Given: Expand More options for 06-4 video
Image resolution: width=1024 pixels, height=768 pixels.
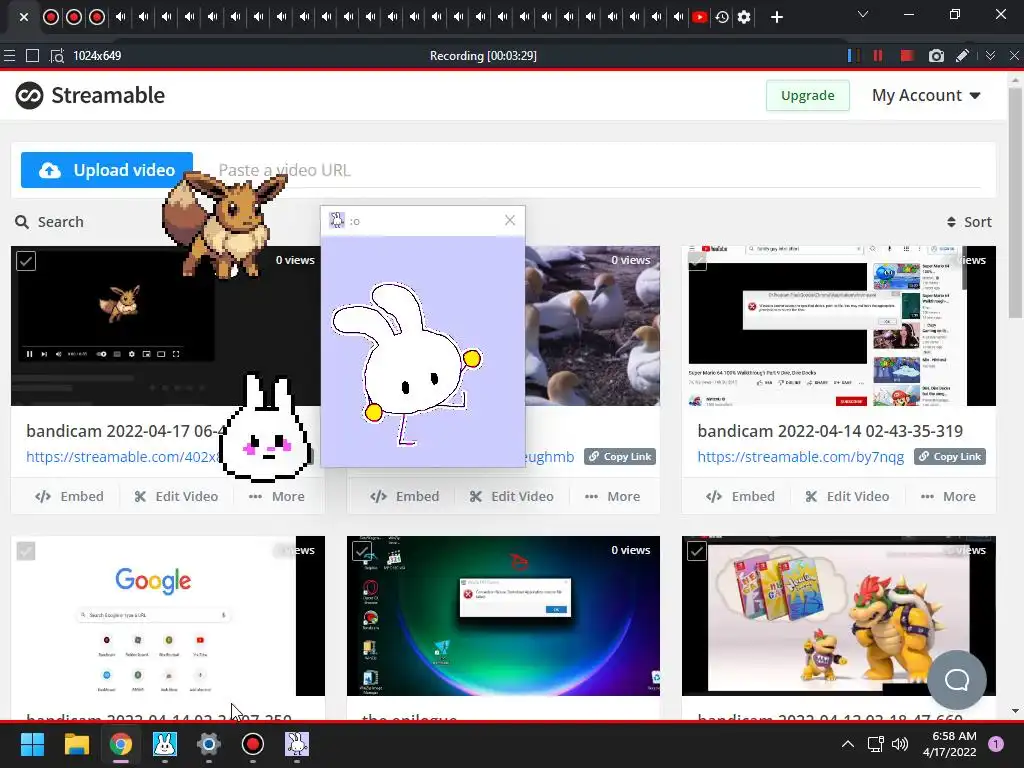Looking at the screenshot, I should [277, 496].
